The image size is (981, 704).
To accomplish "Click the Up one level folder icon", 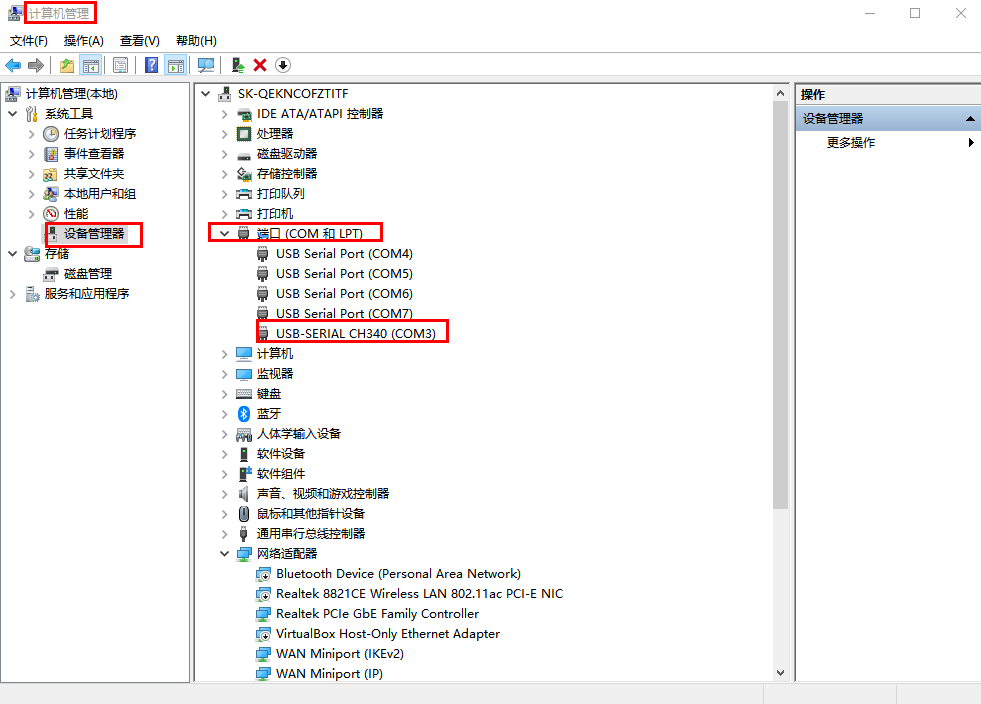I will coord(66,65).
